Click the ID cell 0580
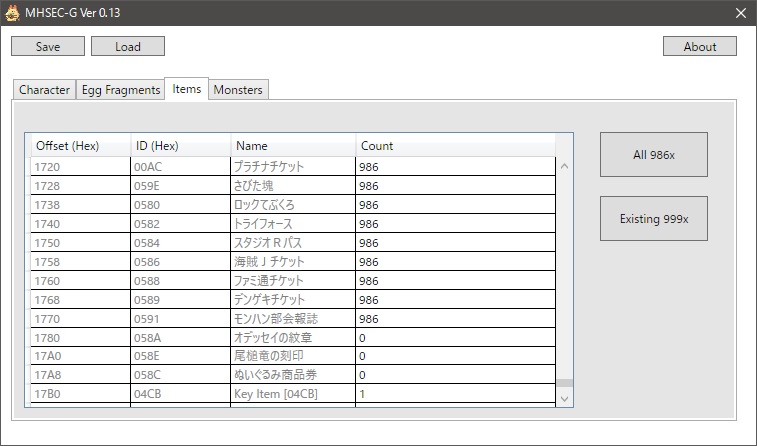Screen dimensions: 757x446 181,205
